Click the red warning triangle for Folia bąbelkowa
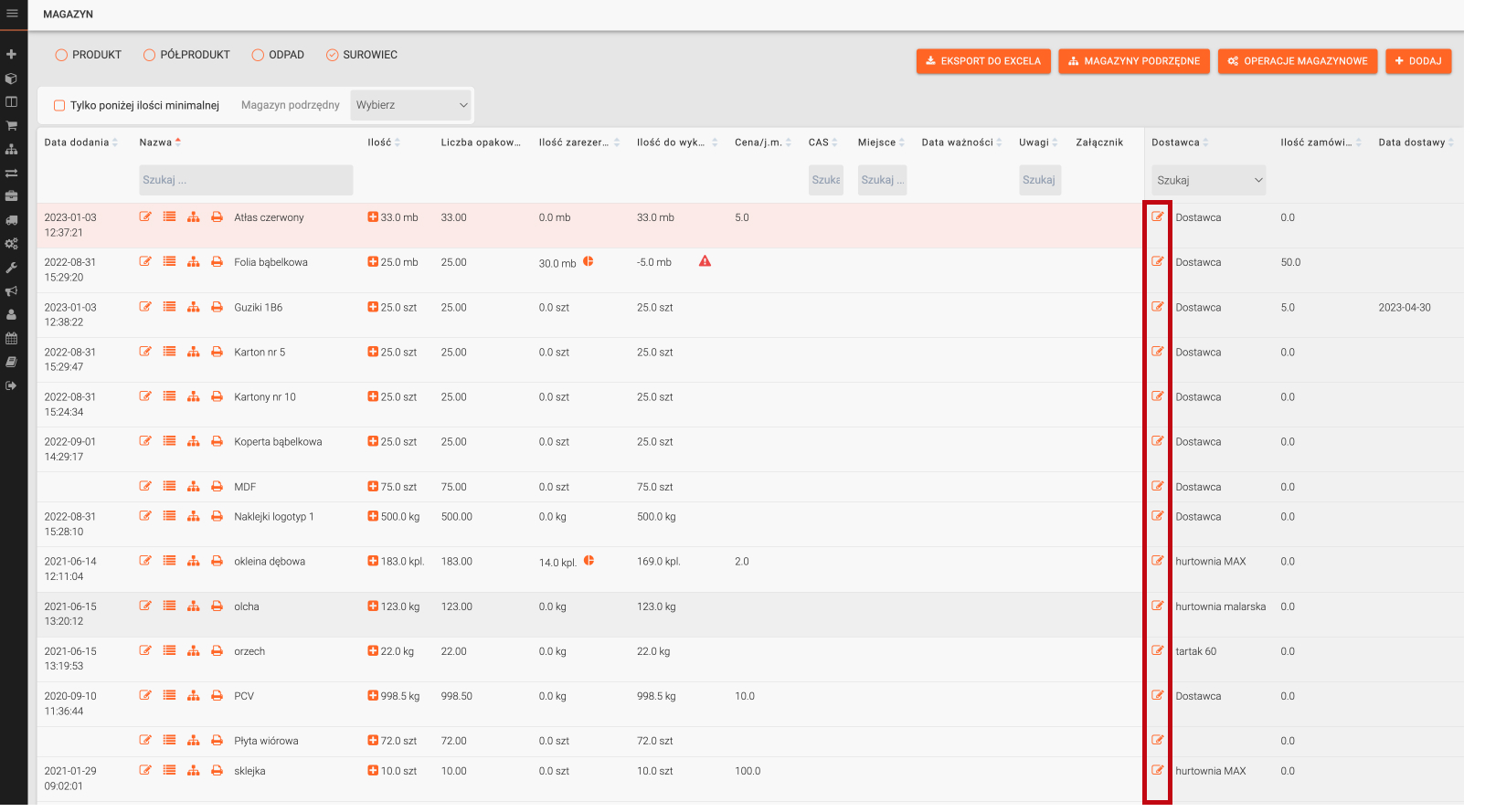Viewport: 1485px width, 812px height. point(705,262)
